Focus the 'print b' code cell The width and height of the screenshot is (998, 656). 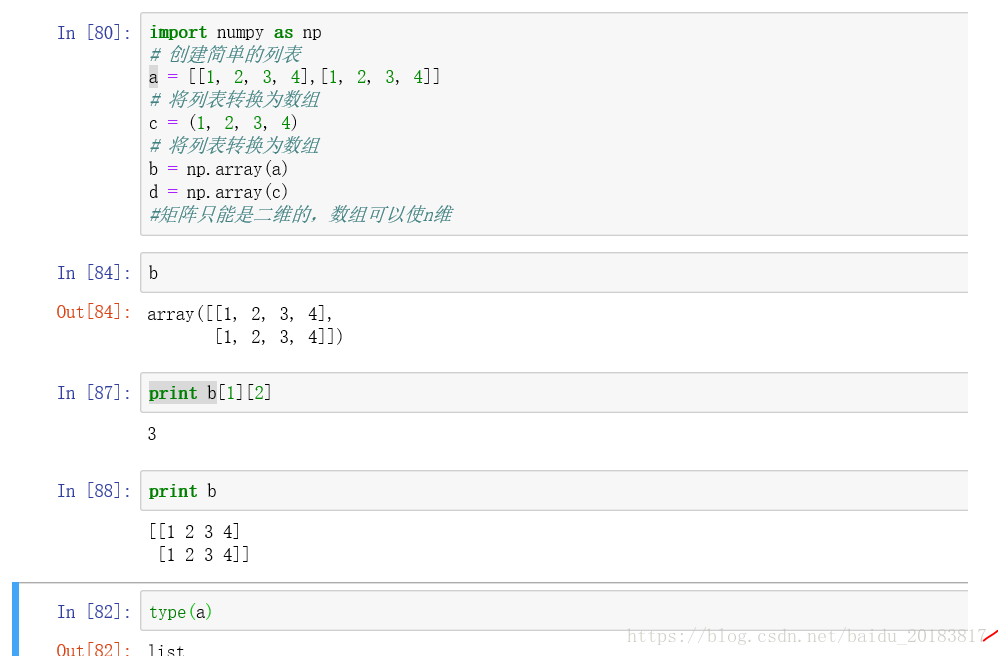[x=554, y=491]
